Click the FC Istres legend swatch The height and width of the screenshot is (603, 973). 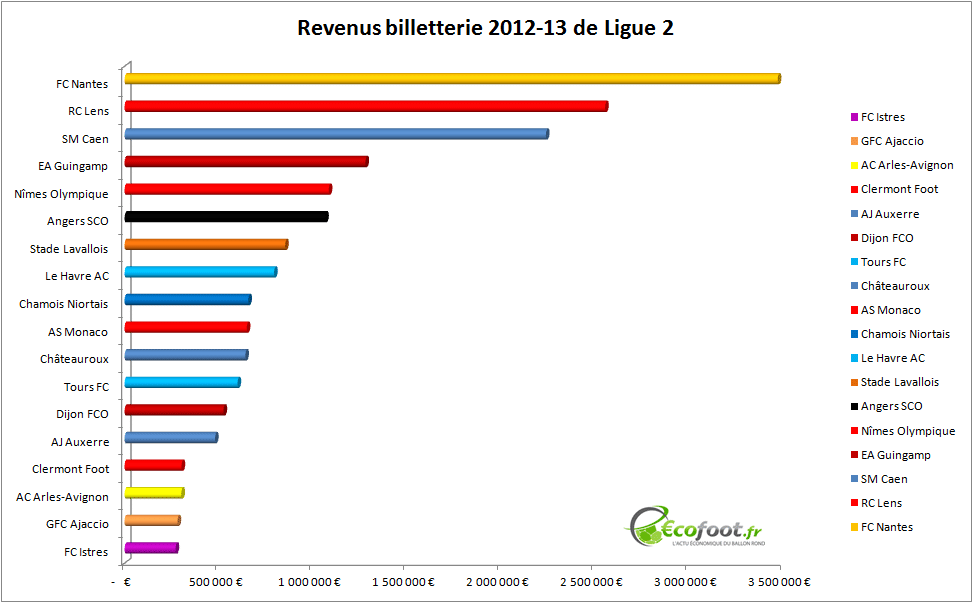tap(854, 117)
